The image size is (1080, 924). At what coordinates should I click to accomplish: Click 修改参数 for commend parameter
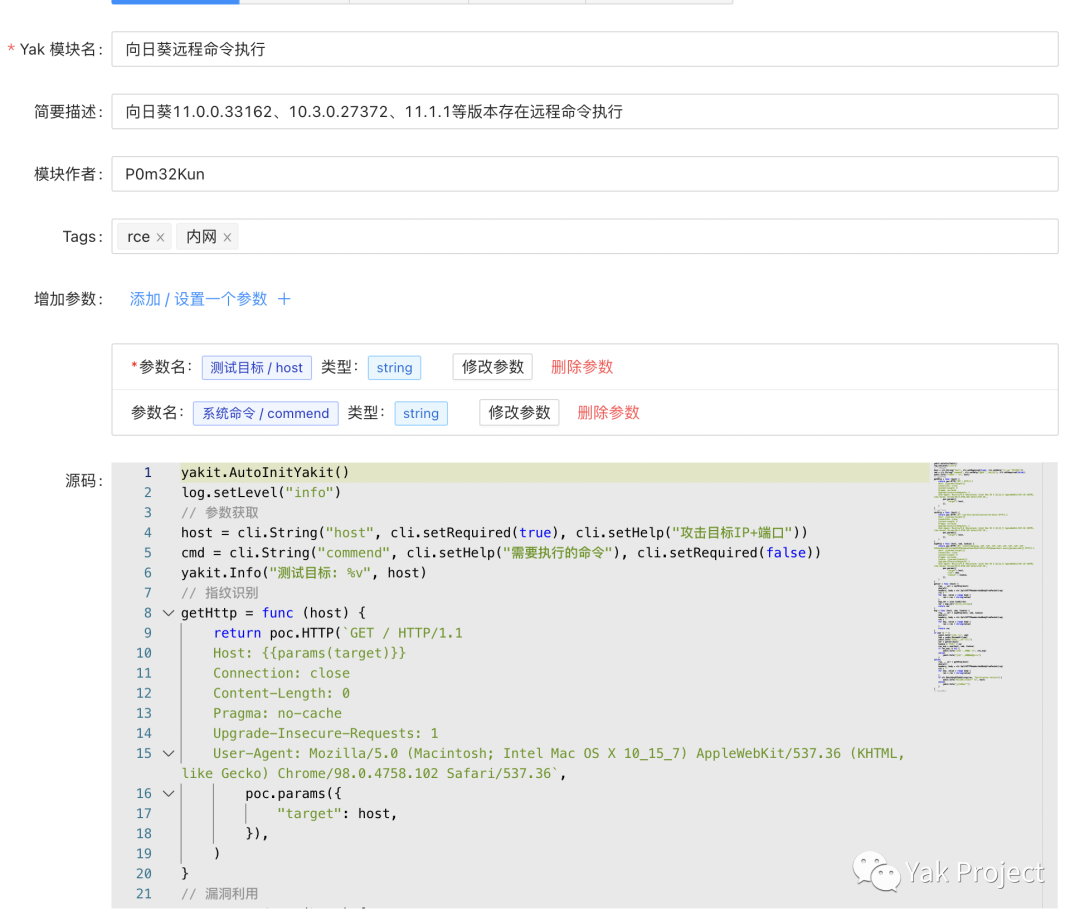coord(519,412)
